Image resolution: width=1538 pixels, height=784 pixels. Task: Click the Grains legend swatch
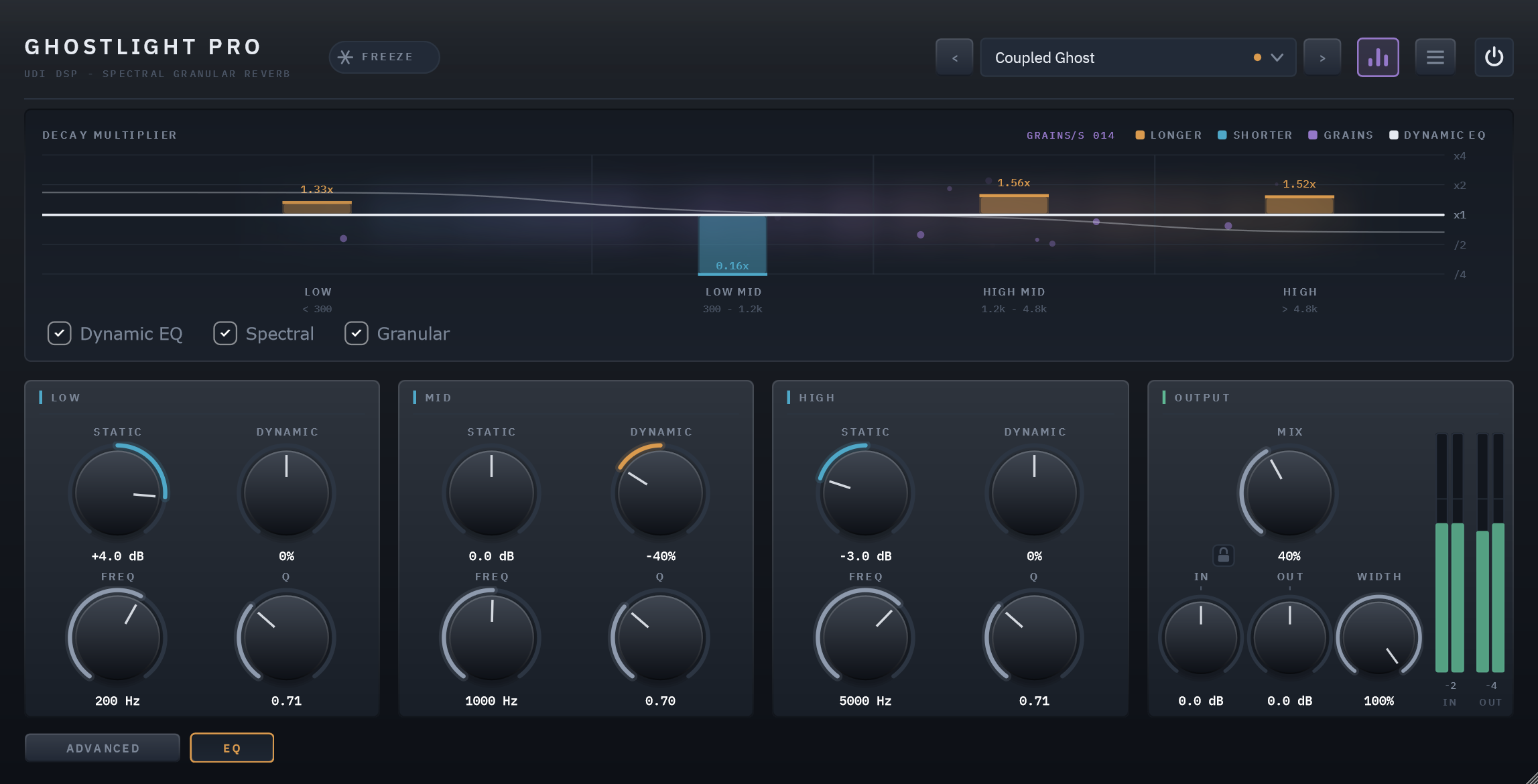pyautogui.click(x=1313, y=135)
